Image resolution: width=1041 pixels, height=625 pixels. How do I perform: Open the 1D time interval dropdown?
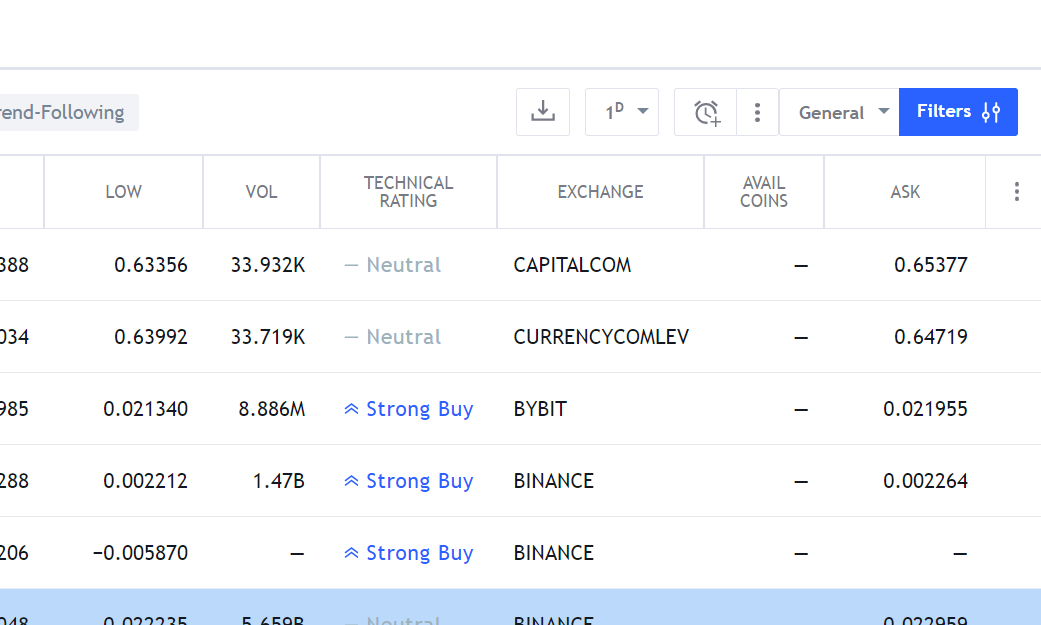pos(621,112)
